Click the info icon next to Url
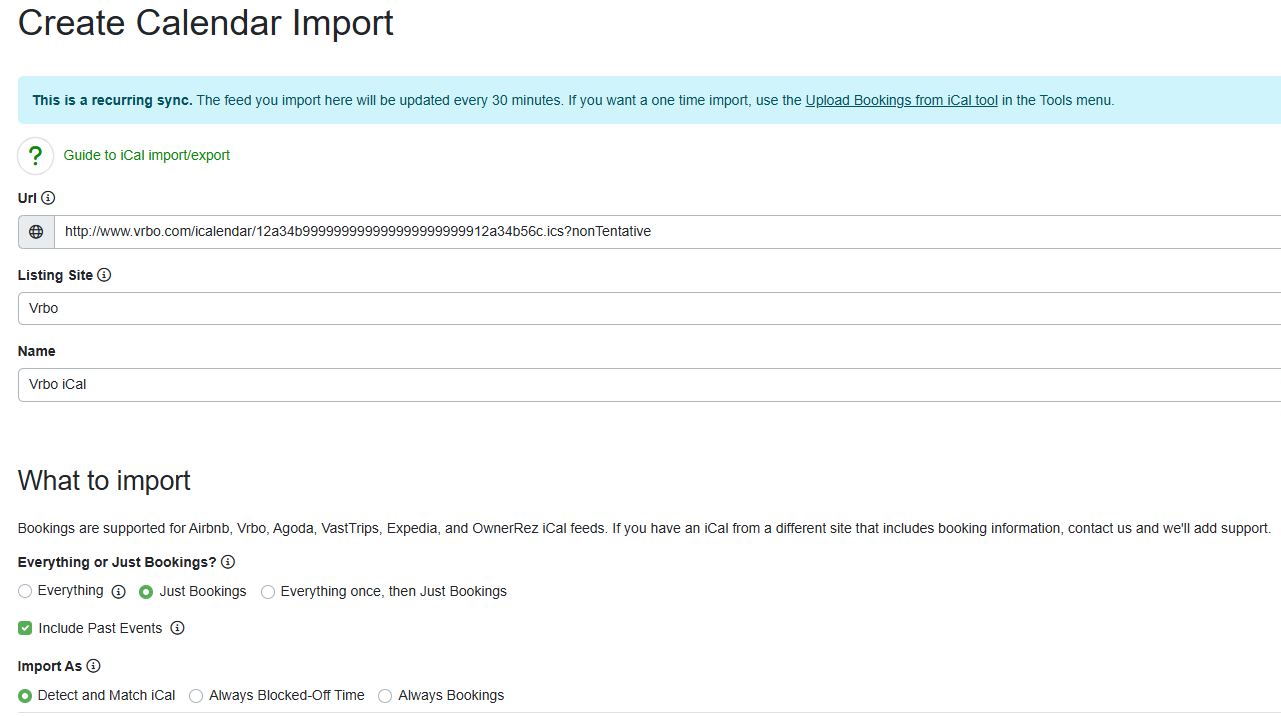The image size is (1281, 717). [48, 197]
